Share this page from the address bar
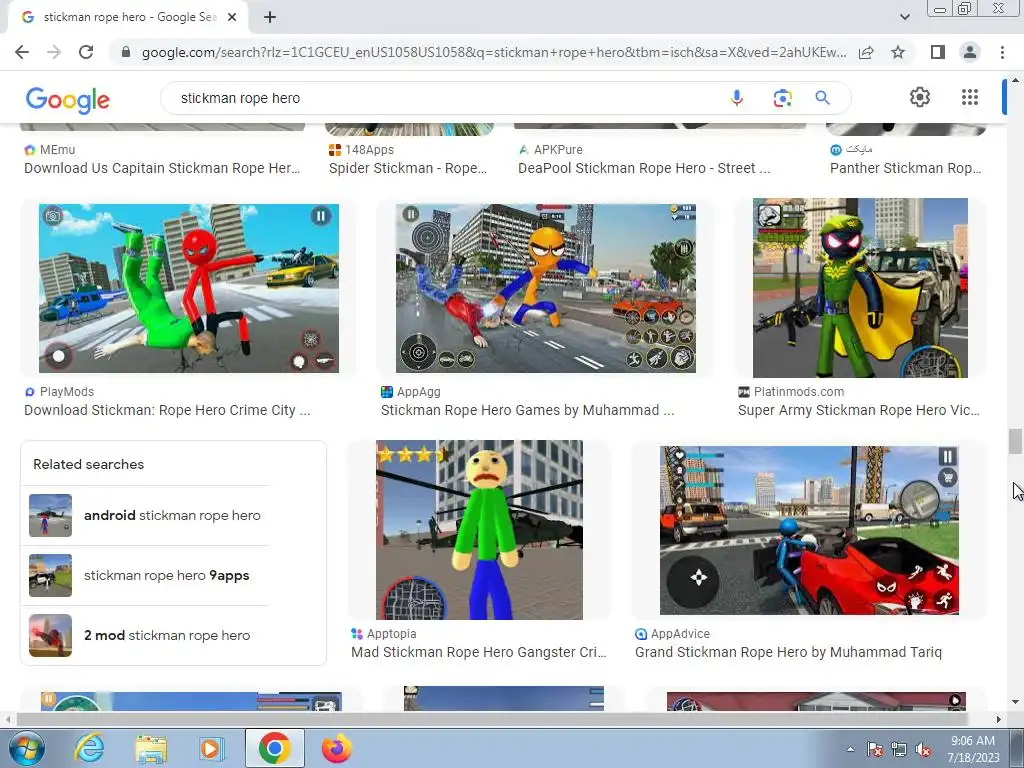The image size is (1024, 768). (866, 52)
